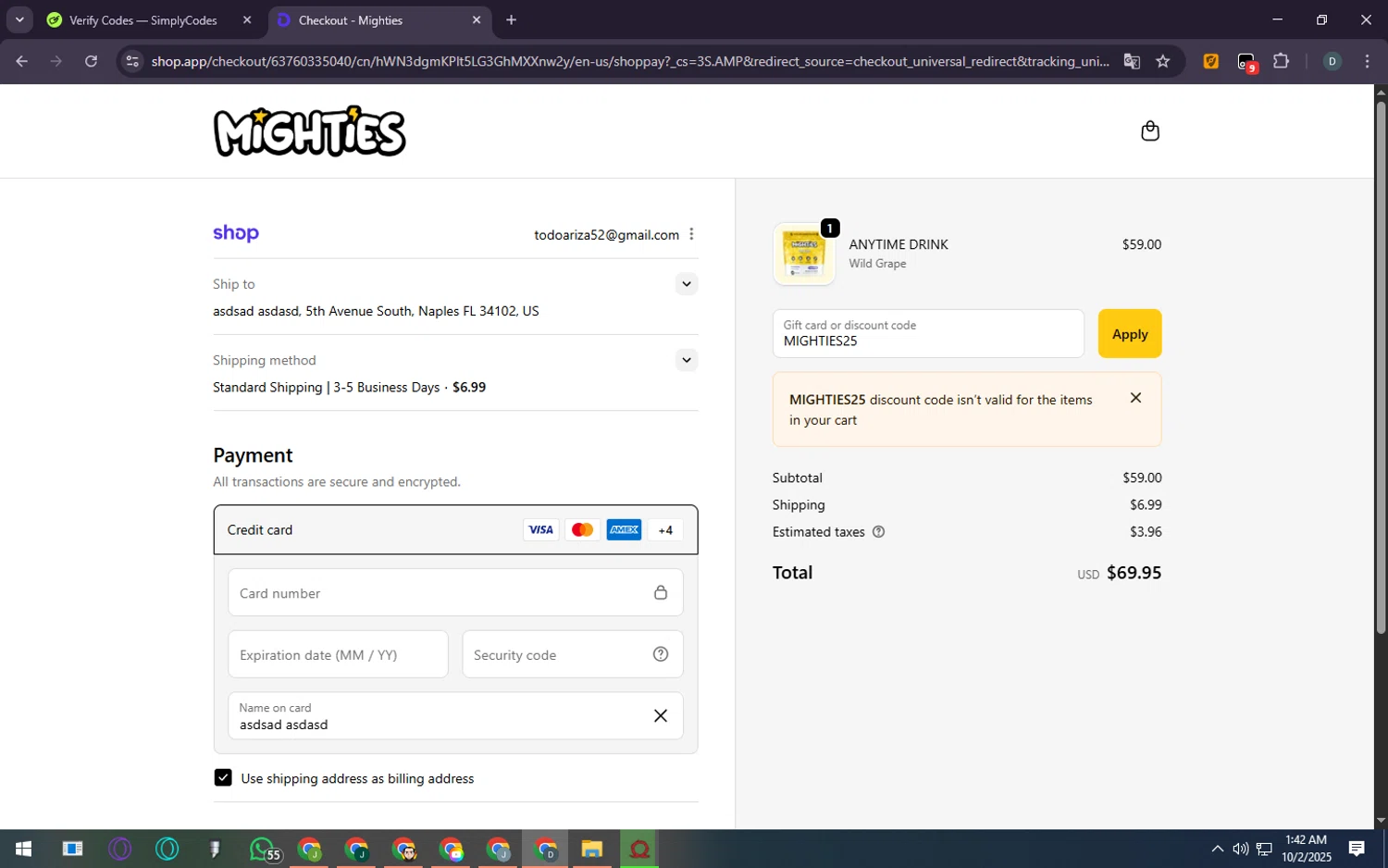Screen dimensions: 1388x868
Task: Reload the current page
Action: [91, 61]
